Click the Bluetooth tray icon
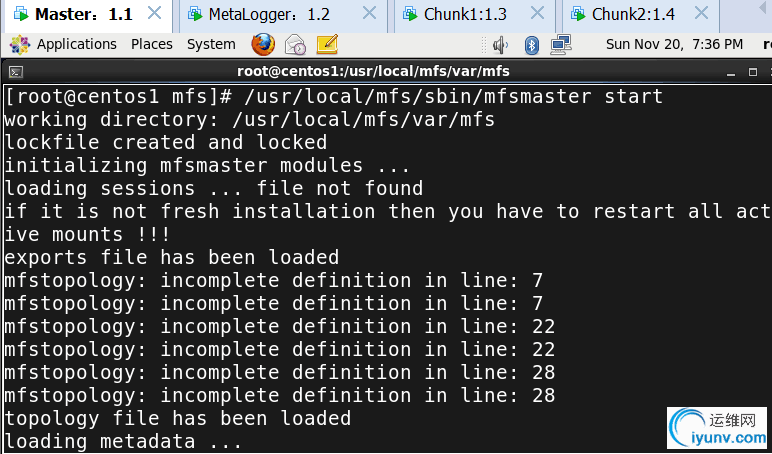Screen dimensions: 772x454 (x=531, y=45)
